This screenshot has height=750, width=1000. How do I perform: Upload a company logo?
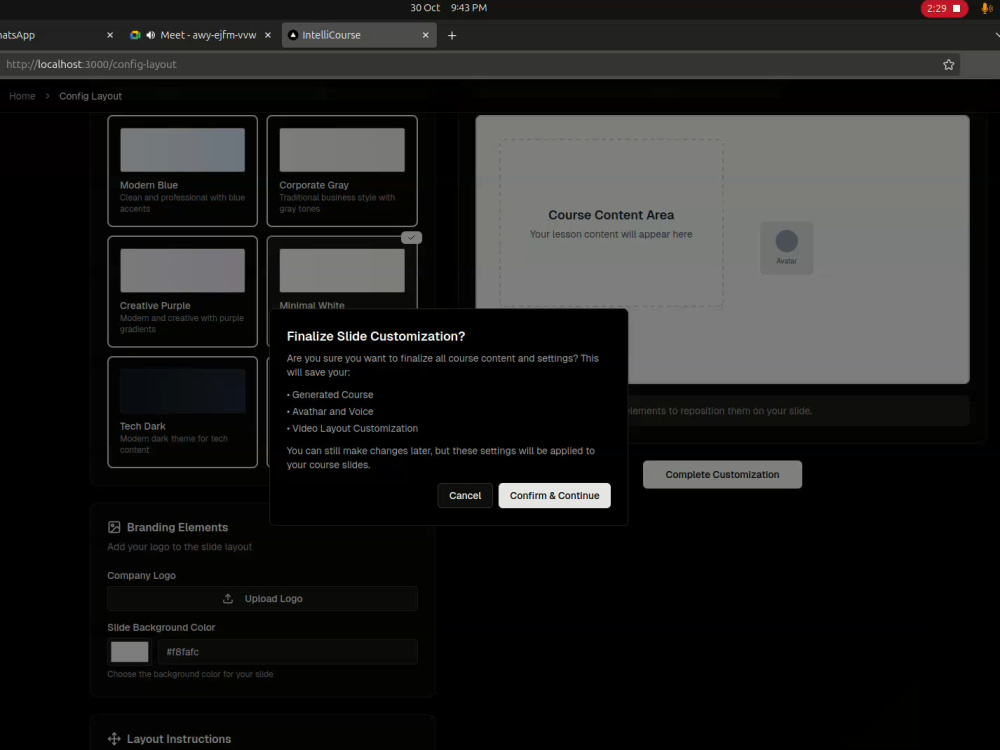point(262,599)
